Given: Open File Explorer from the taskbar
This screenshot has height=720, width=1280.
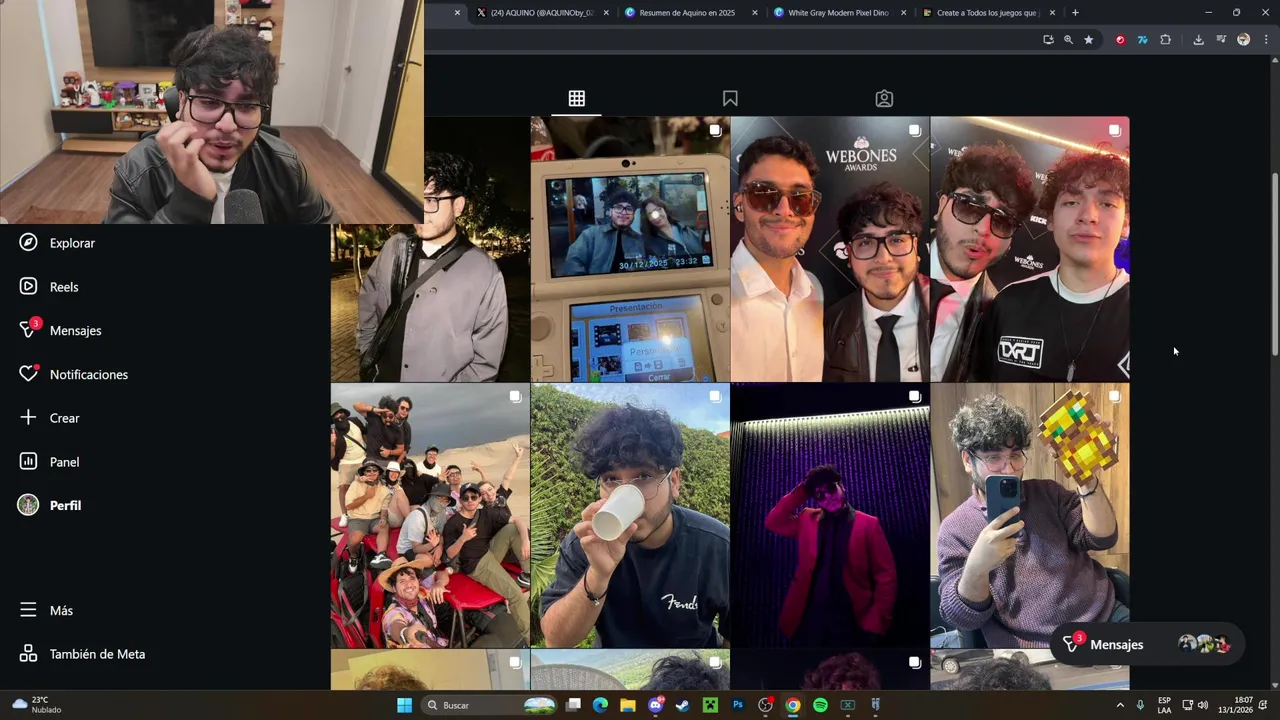Looking at the screenshot, I should (628, 705).
